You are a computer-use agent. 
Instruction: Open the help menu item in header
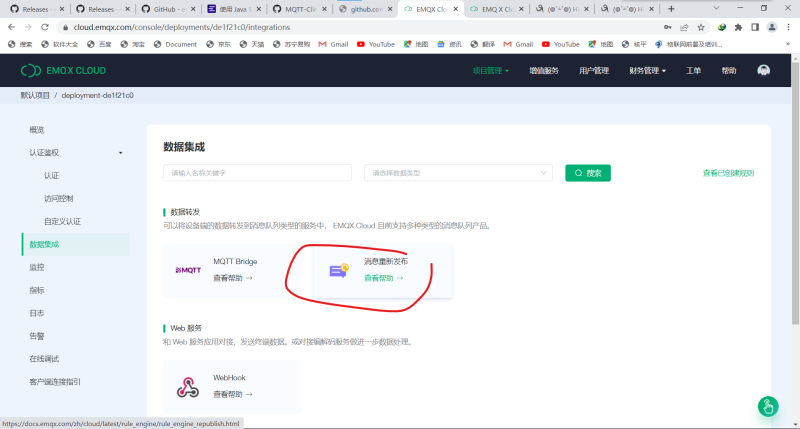tap(729, 70)
